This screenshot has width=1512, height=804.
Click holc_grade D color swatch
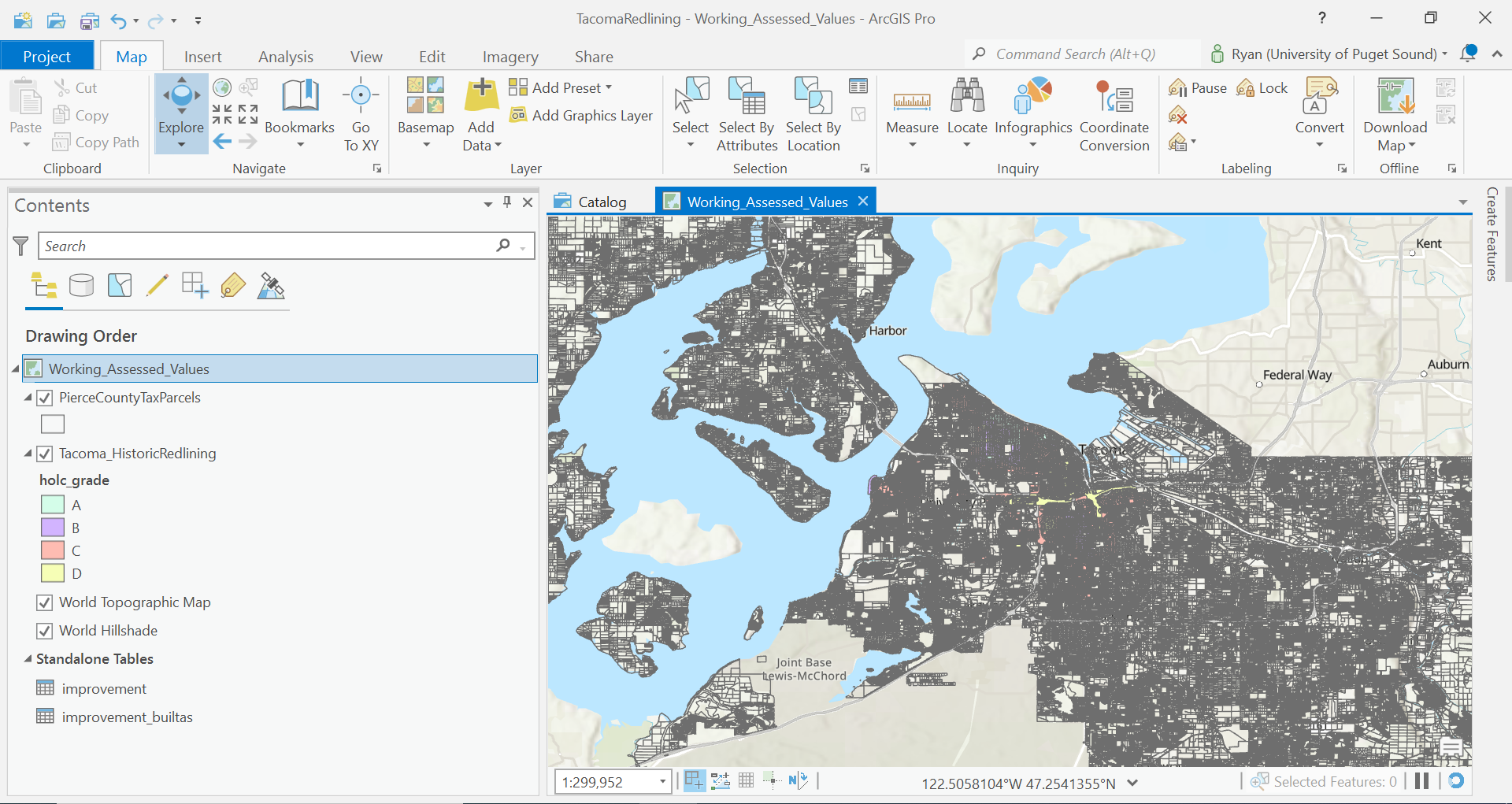click(x=53, y=573)
